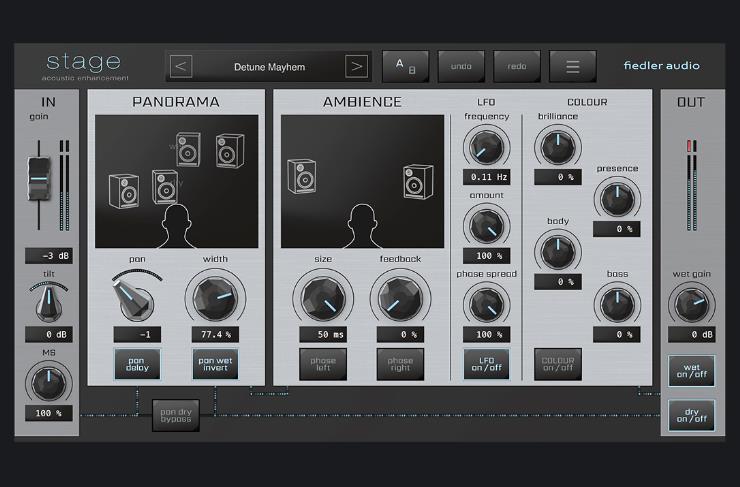Screen dimensions: 740x487
Task: Click the LFO amount knob
Action: tap(487, 227)
